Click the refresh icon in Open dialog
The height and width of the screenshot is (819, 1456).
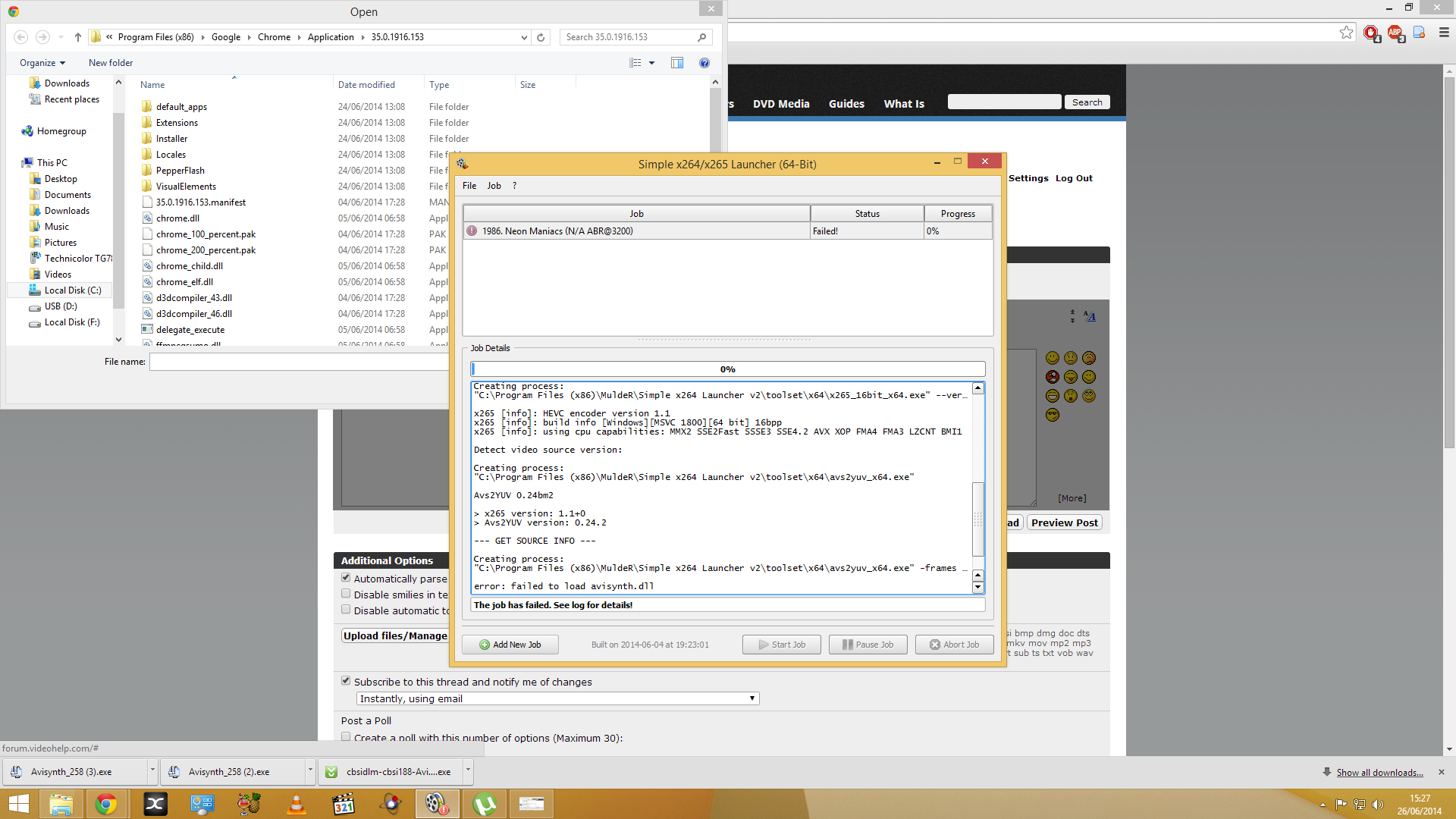[x=541, y=37]
